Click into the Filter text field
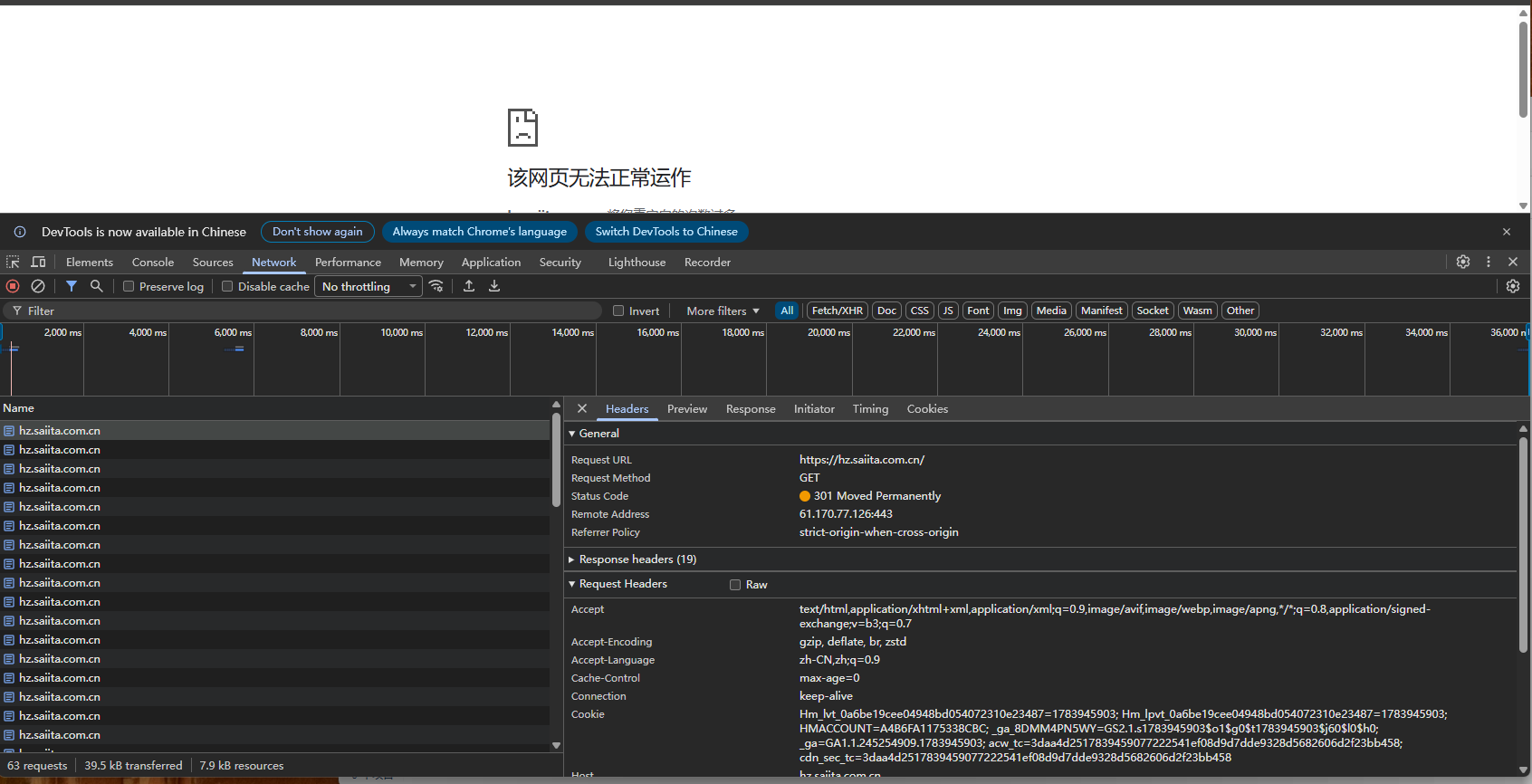 (x=303, y=311)
